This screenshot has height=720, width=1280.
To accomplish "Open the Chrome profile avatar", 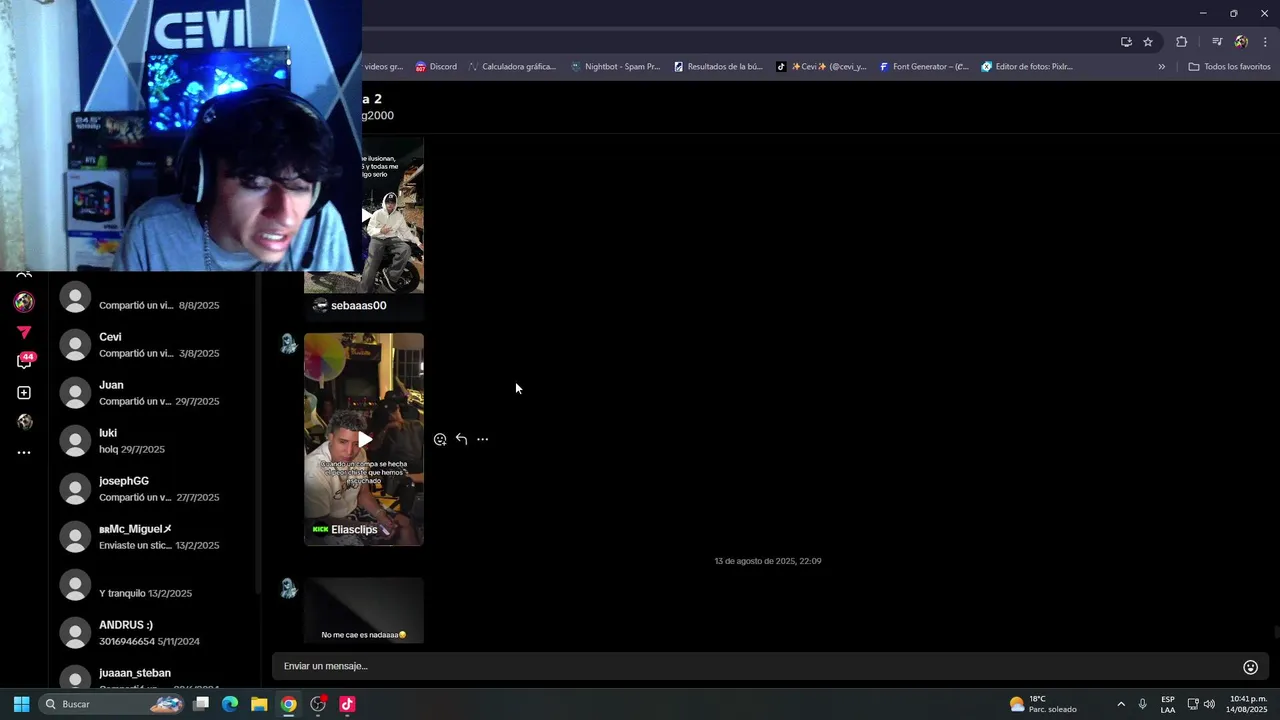I will (1241, 42).
